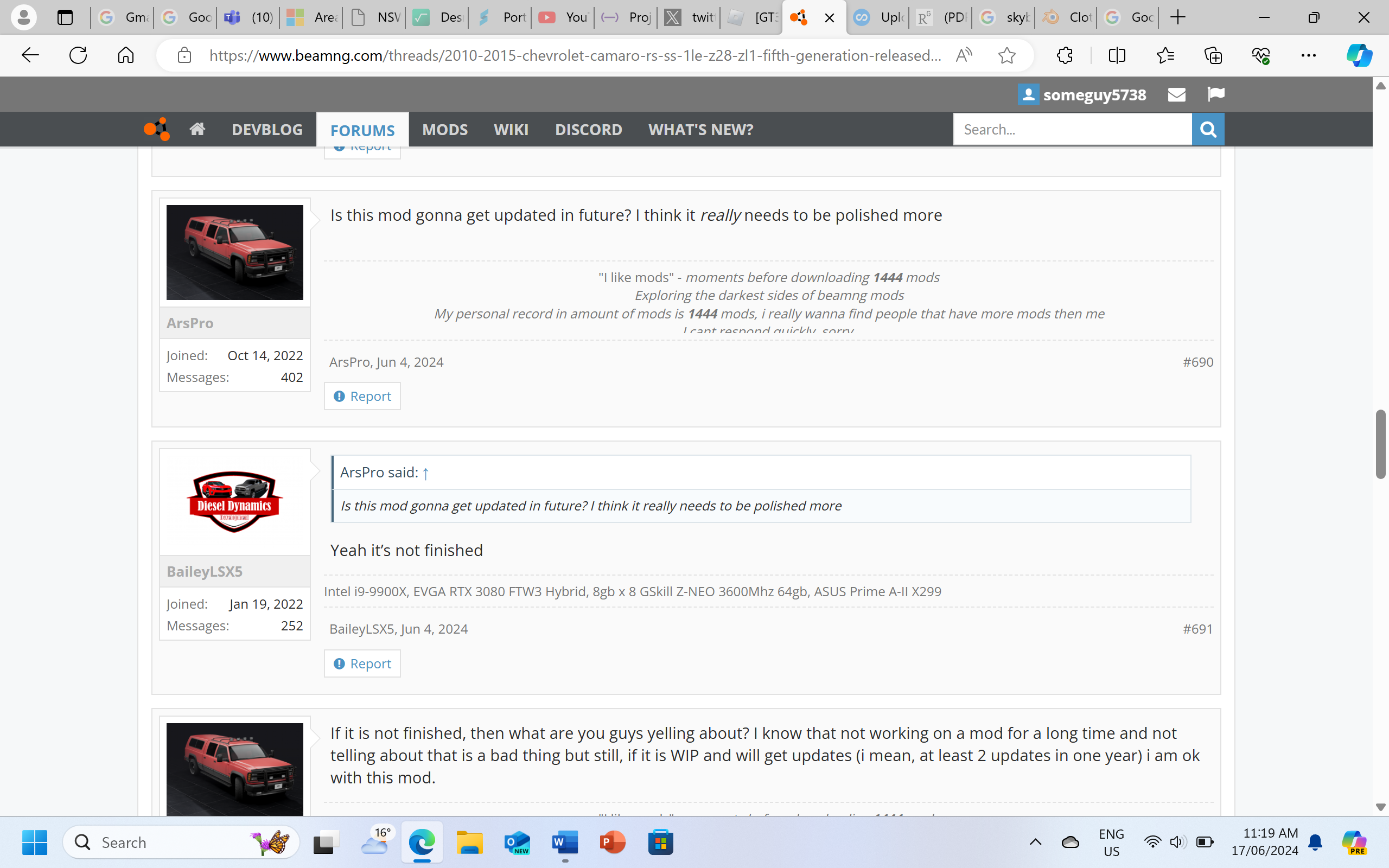Open WHAT'S NEW? page
1389x868 pixels.
700,130
